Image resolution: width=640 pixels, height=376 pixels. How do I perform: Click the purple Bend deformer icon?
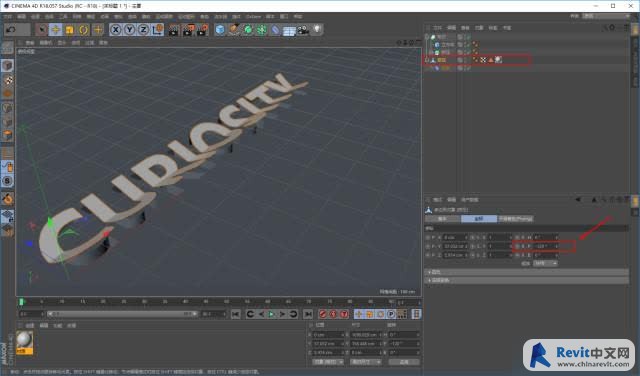[276, 29]
